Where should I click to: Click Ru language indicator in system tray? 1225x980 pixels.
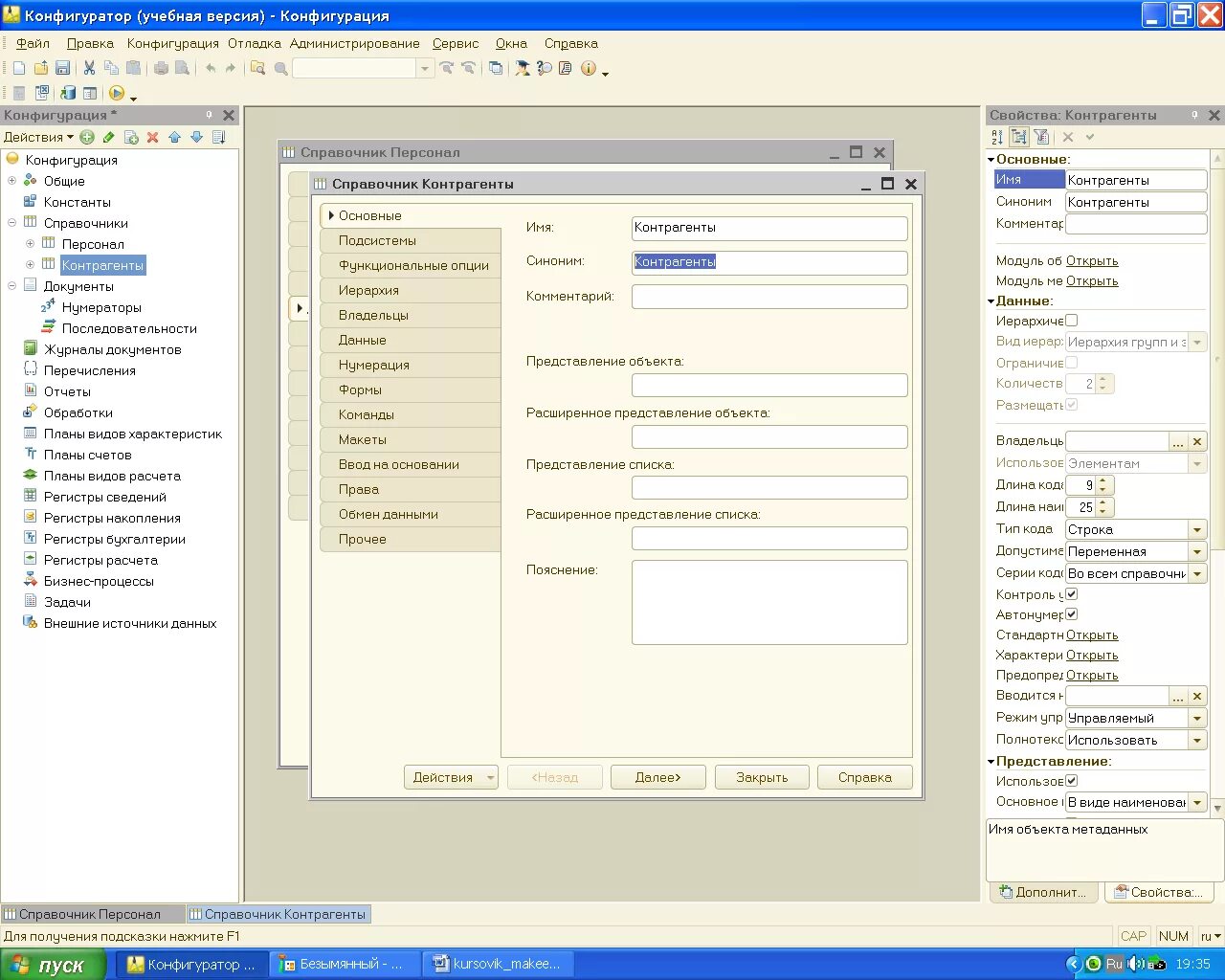pos(1114,964)
